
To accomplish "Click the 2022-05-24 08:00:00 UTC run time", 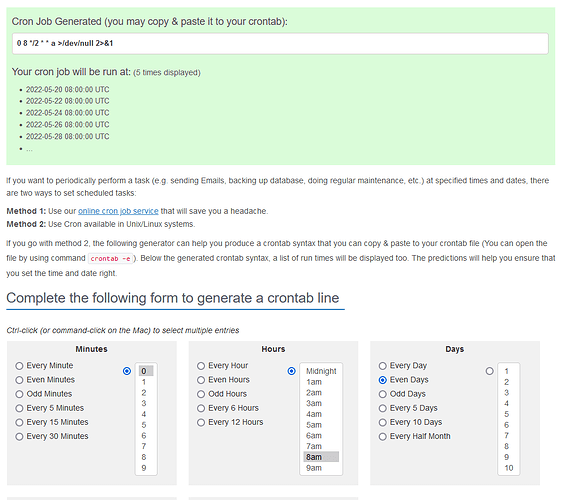I will (68, 113).
